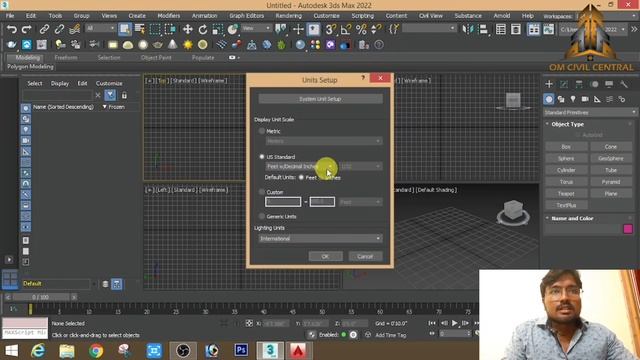Toggle the AutoGrid checkbox
The image size is (640, 360).
tap(578, 135)
